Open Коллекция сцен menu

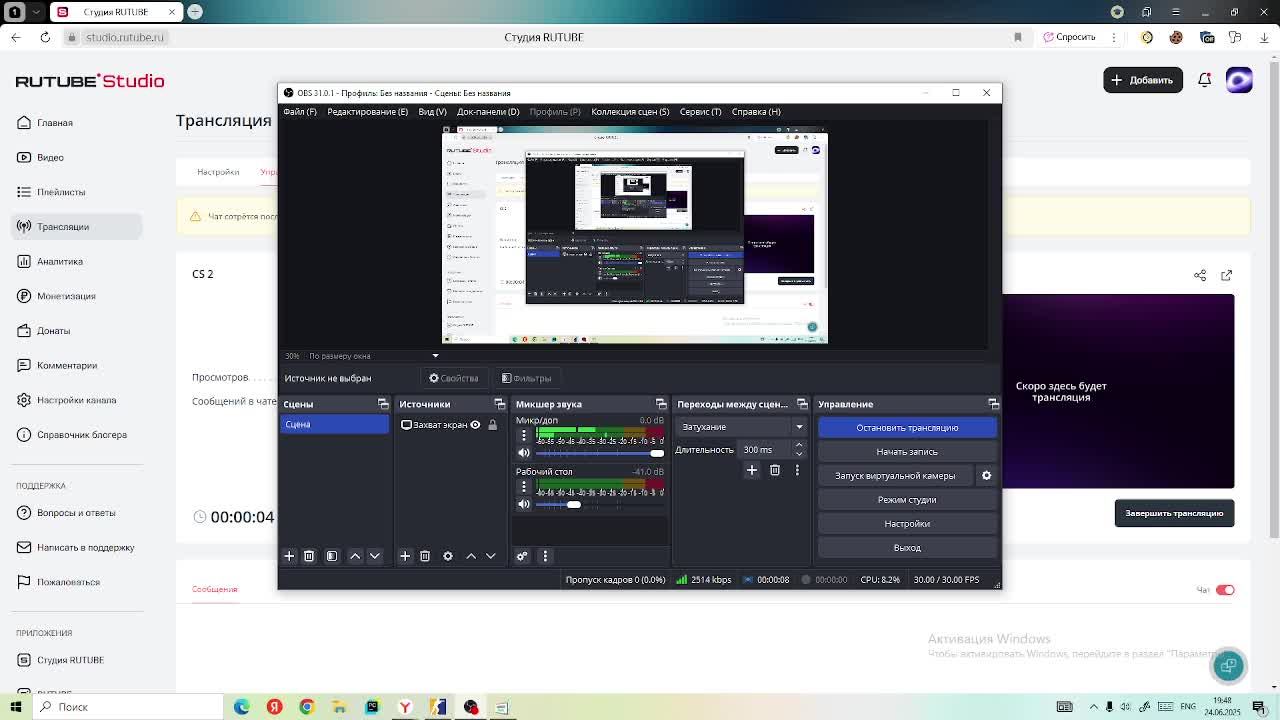tap(630, 112)
